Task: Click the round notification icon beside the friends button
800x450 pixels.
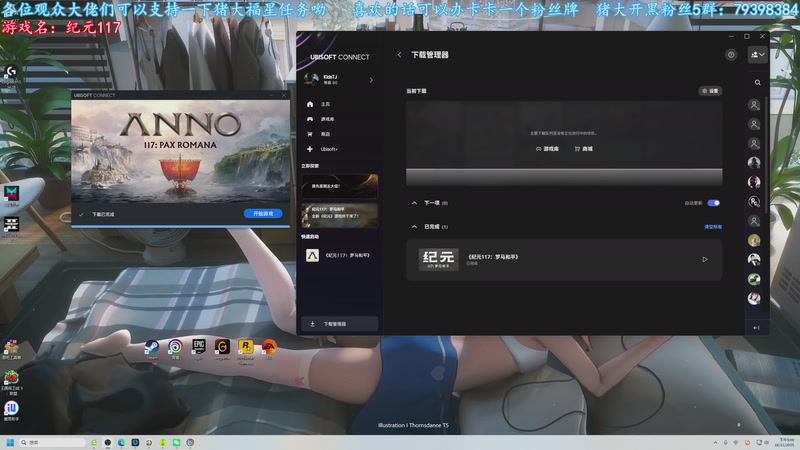Action: tap(731, 55)
